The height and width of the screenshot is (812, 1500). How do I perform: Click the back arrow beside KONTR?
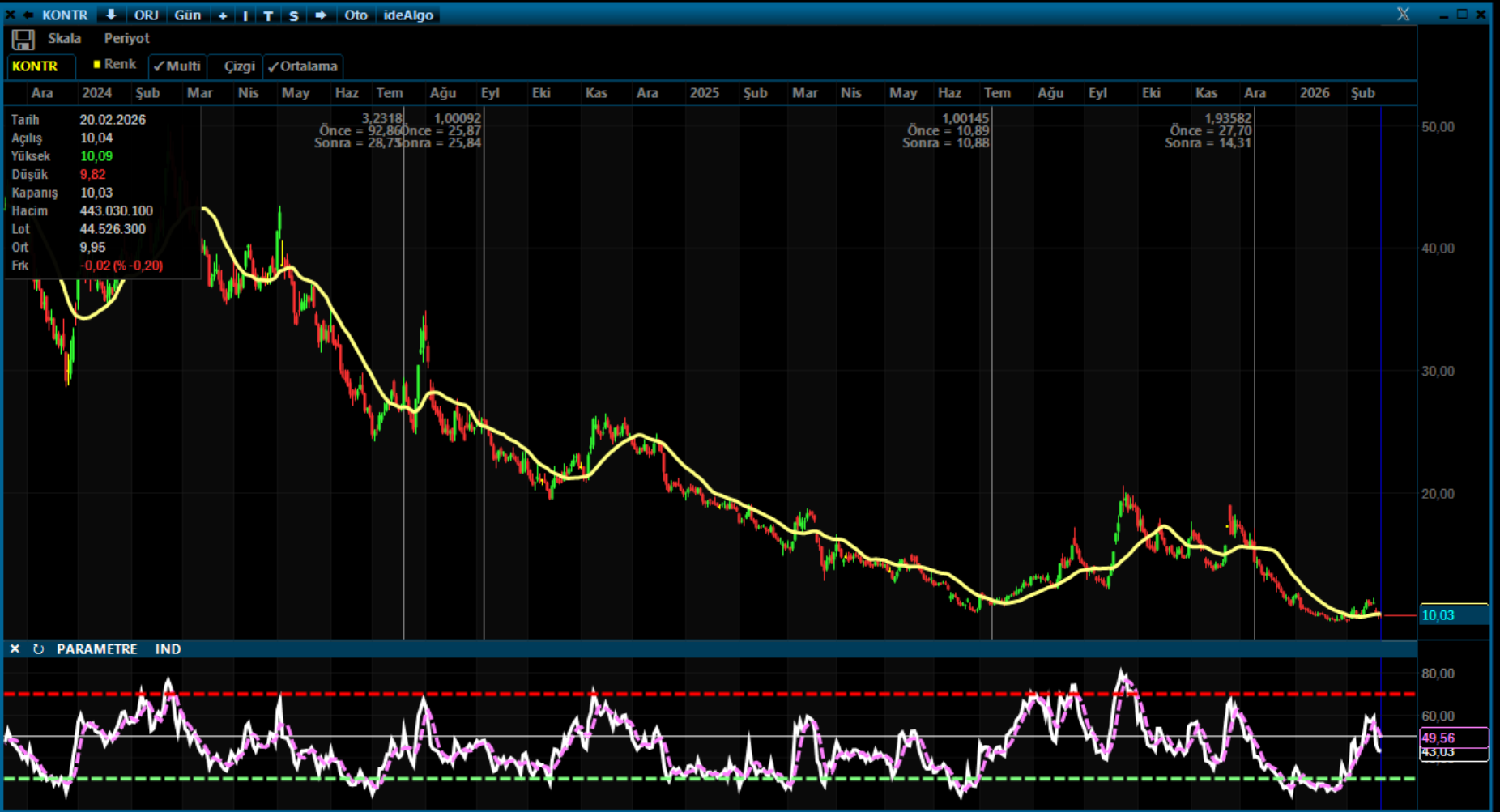click(x=28, y=15)
